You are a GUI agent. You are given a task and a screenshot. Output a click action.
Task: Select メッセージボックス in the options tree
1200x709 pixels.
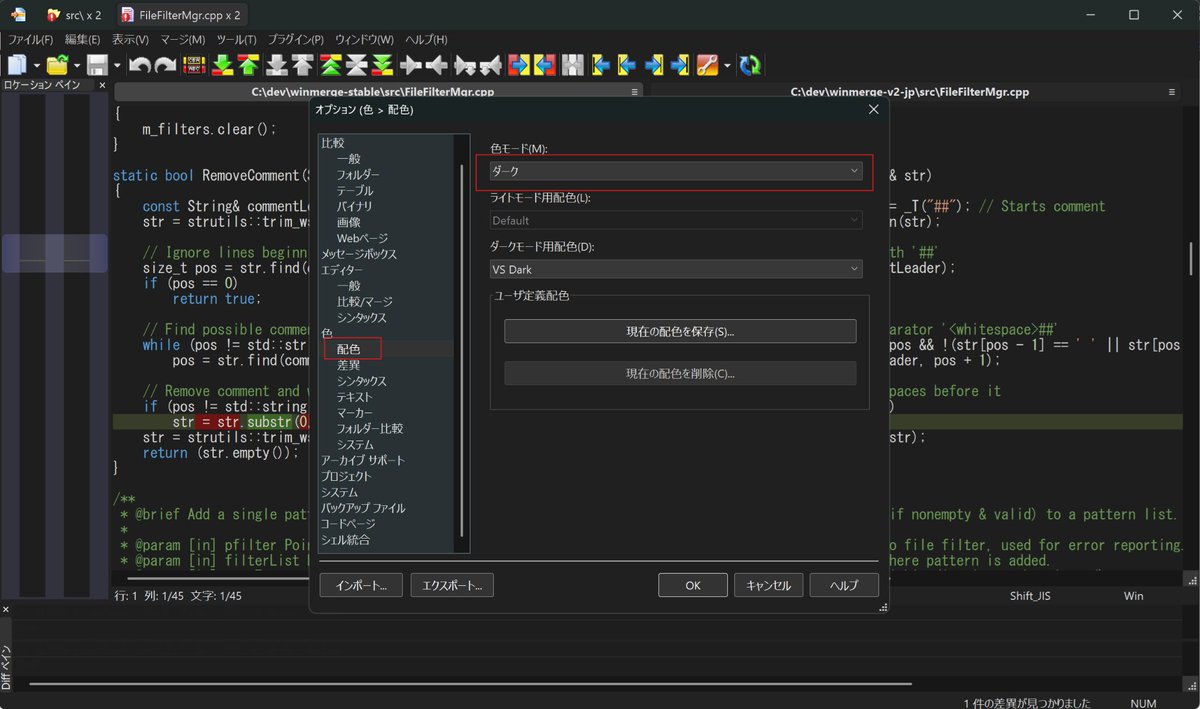[x=358, y=254]
